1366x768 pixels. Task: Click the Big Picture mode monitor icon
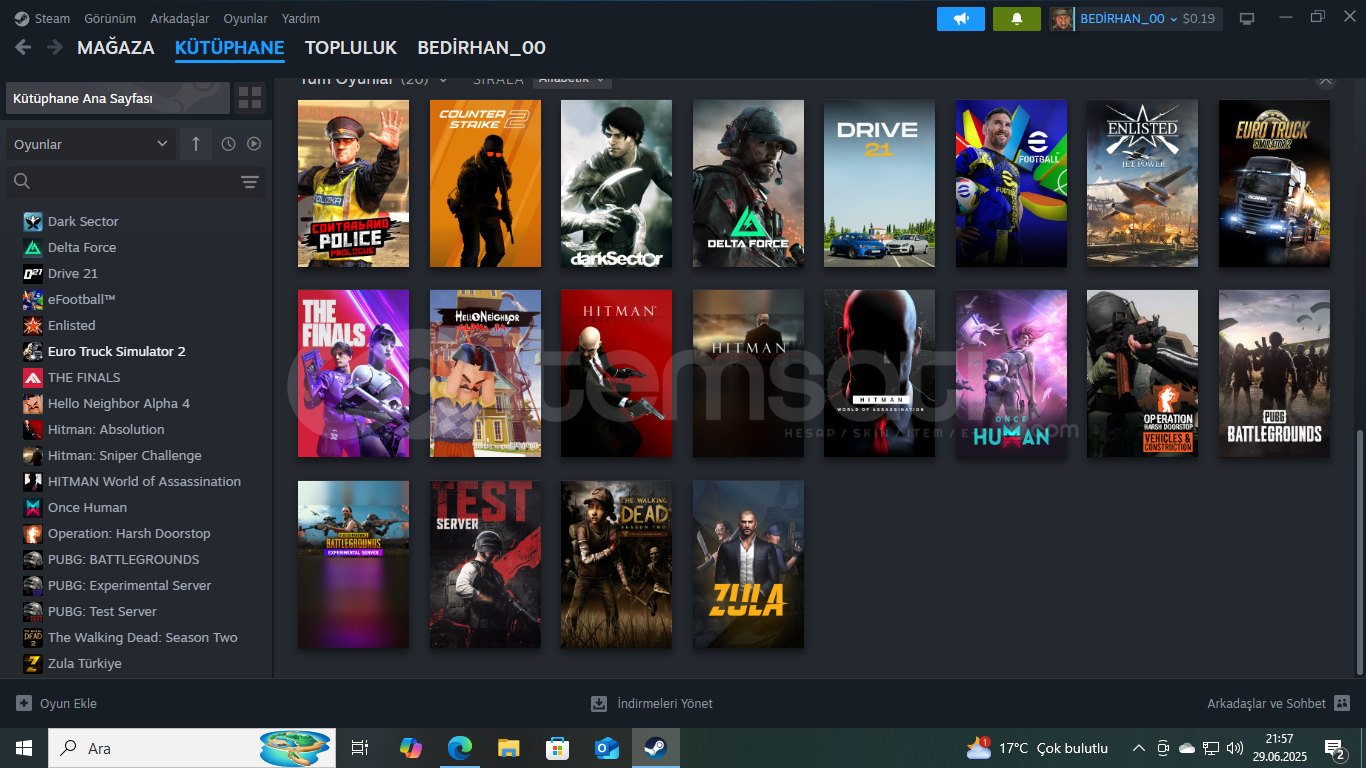coord(1247,19)
